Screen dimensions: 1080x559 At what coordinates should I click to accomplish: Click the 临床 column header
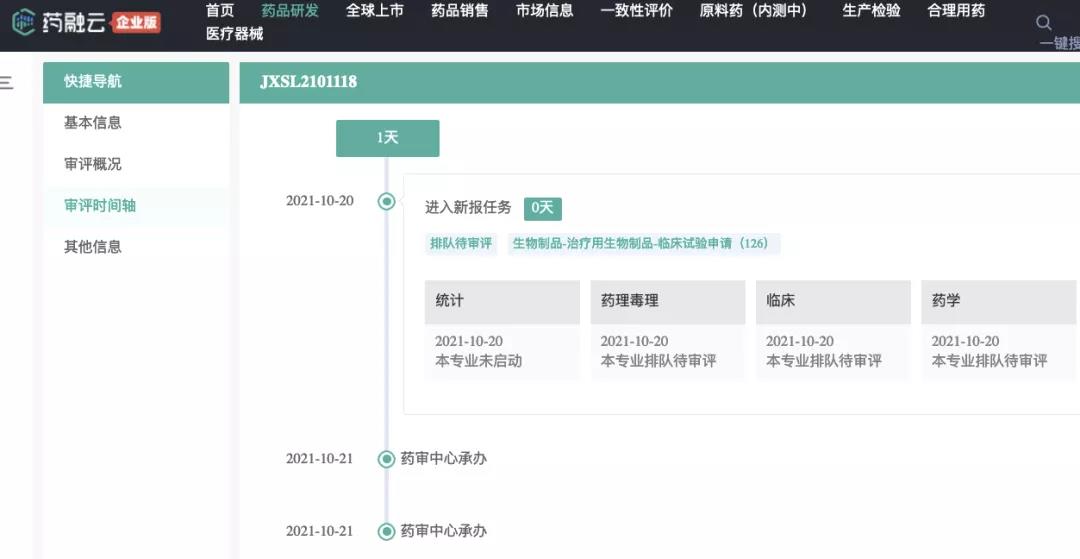coord(833,302)
